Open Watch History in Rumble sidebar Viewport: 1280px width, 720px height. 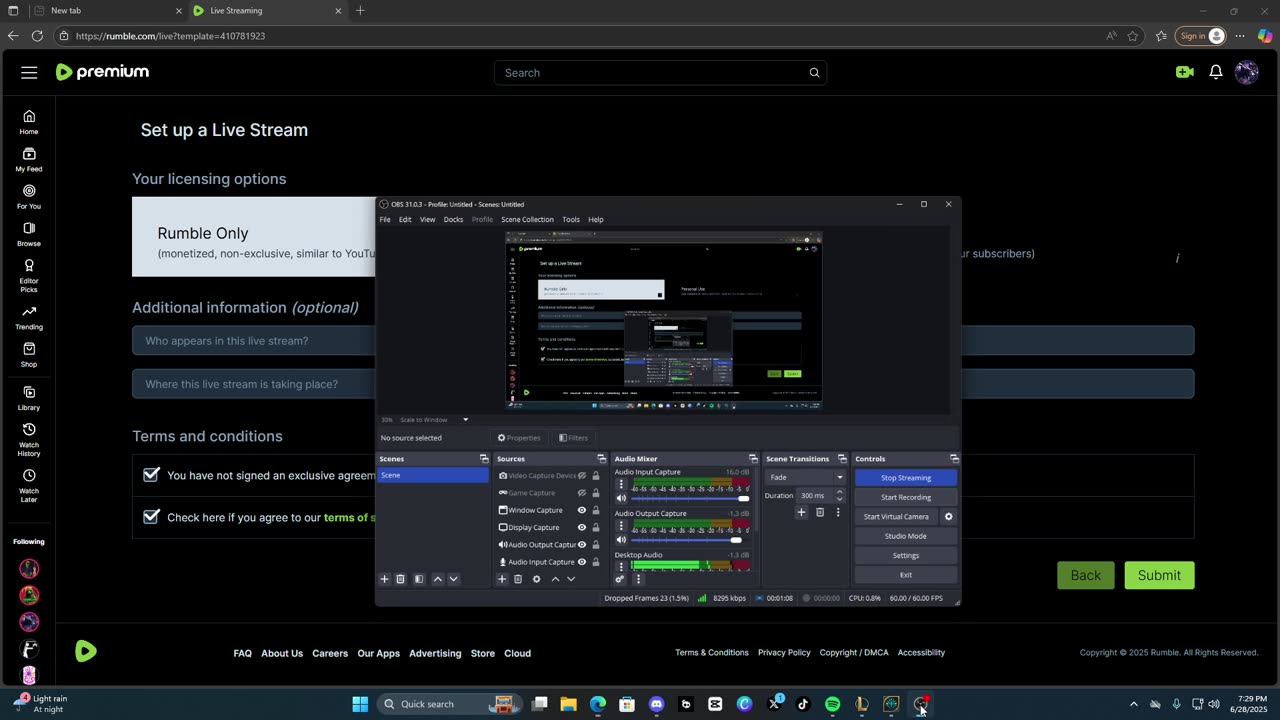[29, 440]
